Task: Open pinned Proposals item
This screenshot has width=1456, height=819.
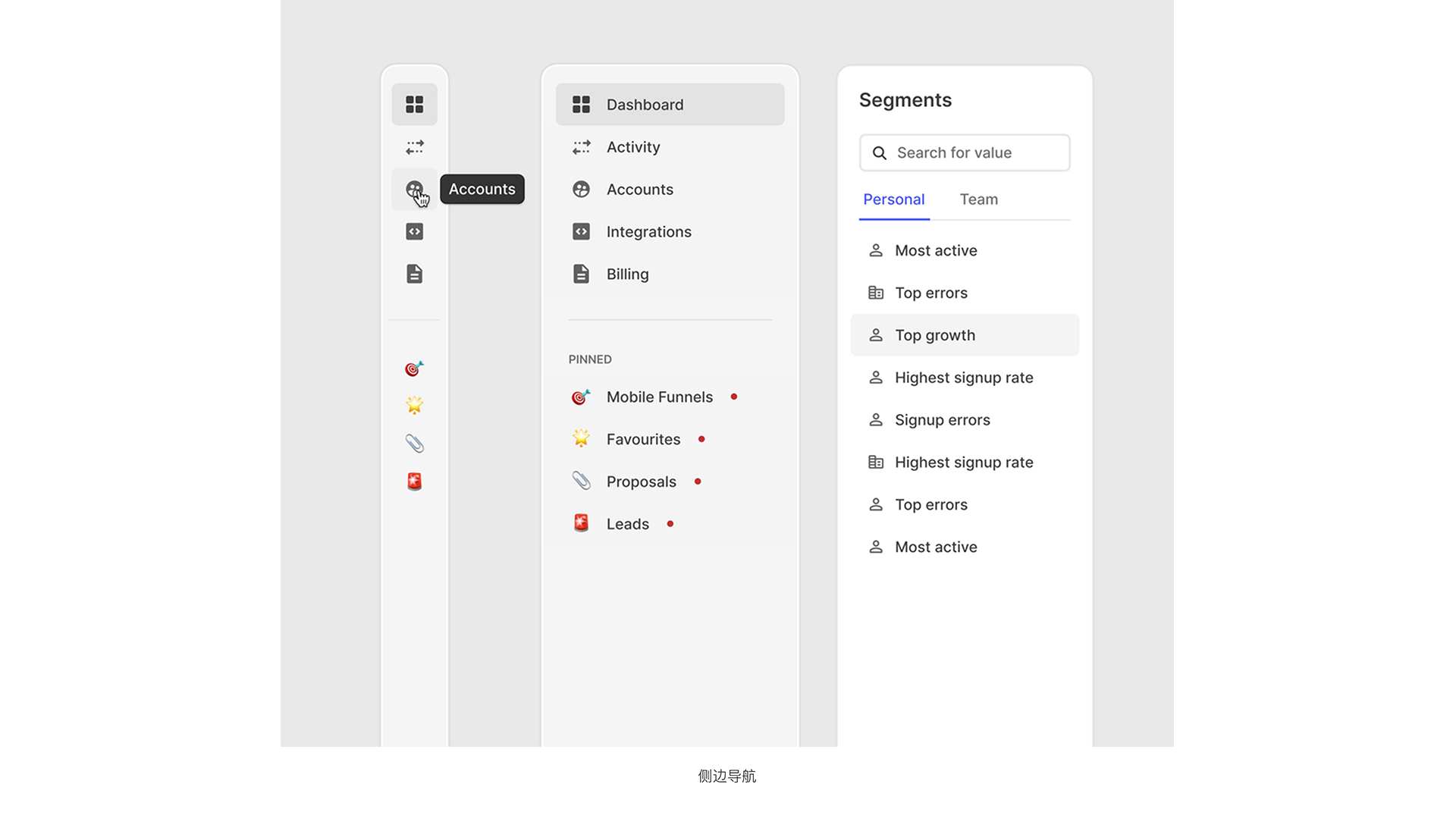Action: pyautogui.click(x=640, y=482)
